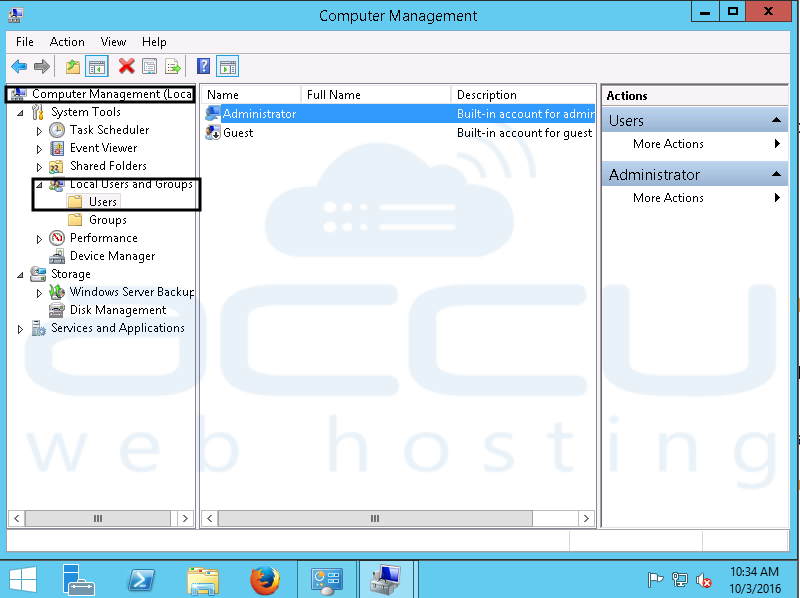Launch PowerShell from the taskbar
This screenshot has width=800, height=598.
pos(140,580)
